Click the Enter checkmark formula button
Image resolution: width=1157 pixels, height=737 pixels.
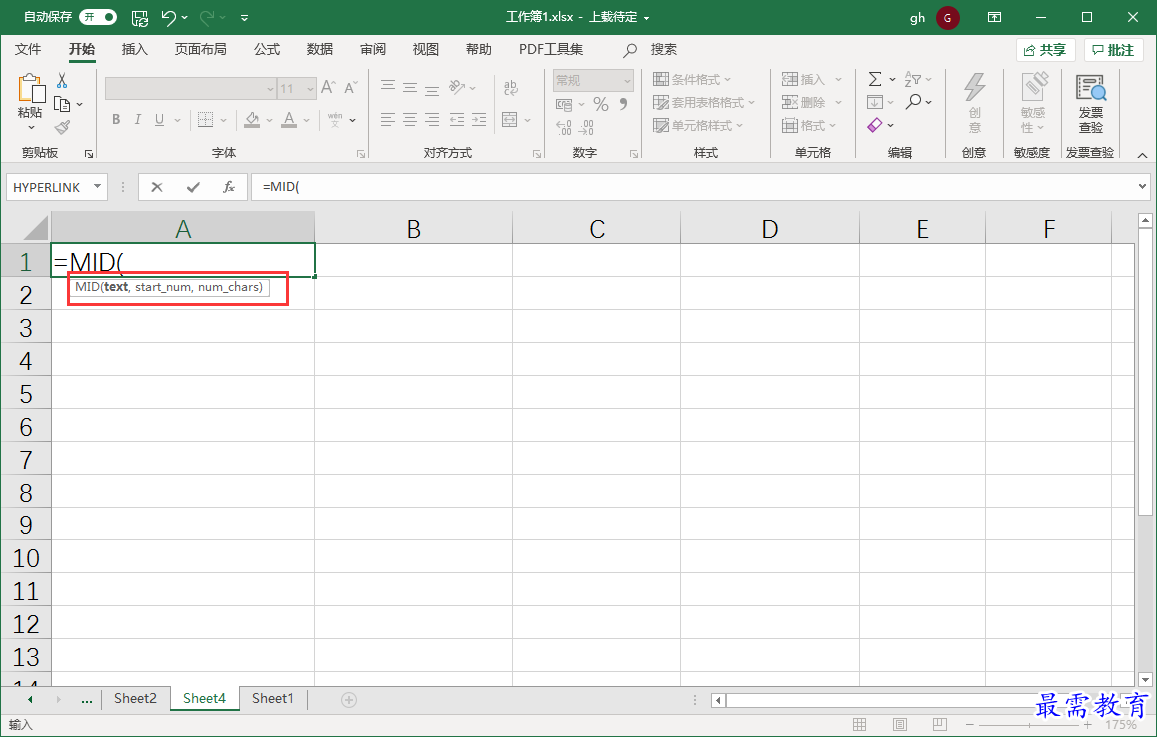coord(193,187)
